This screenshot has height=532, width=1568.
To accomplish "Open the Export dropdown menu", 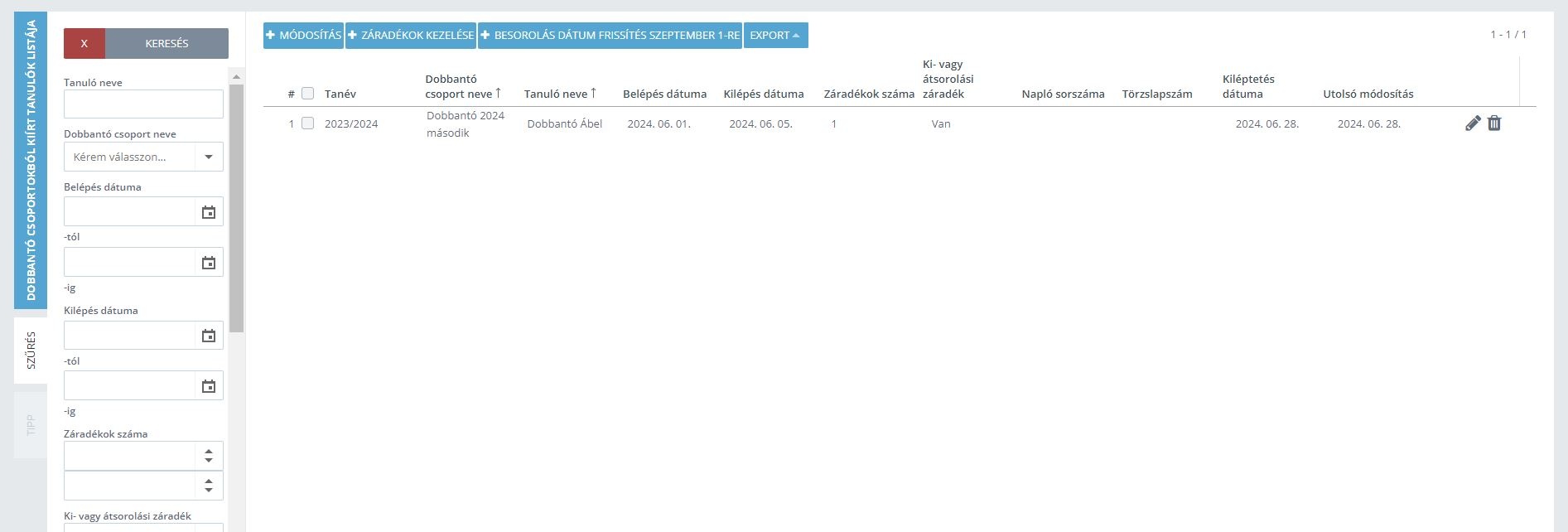I will [775, 36].
